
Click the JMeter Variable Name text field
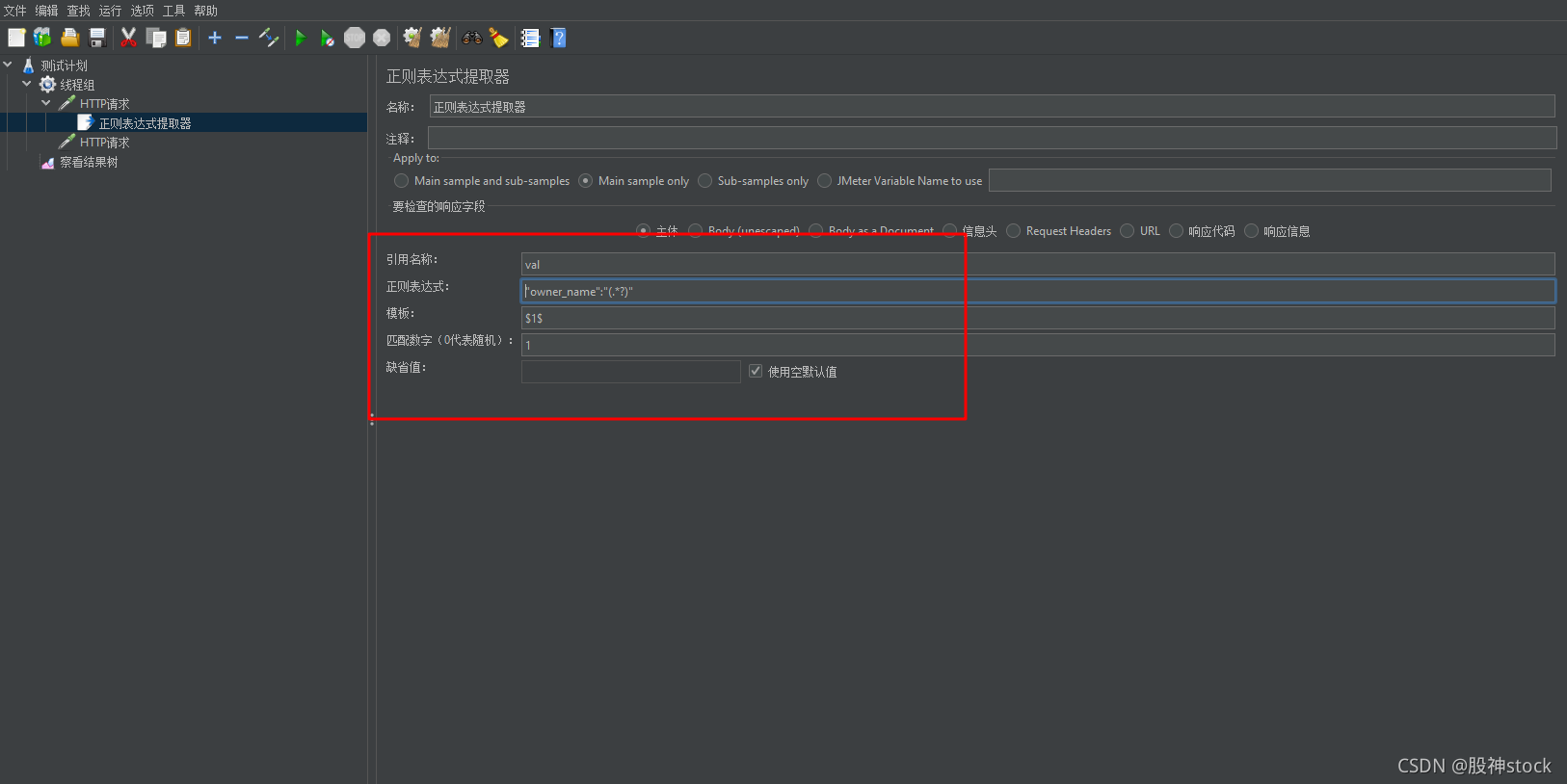pos(1270,180)
